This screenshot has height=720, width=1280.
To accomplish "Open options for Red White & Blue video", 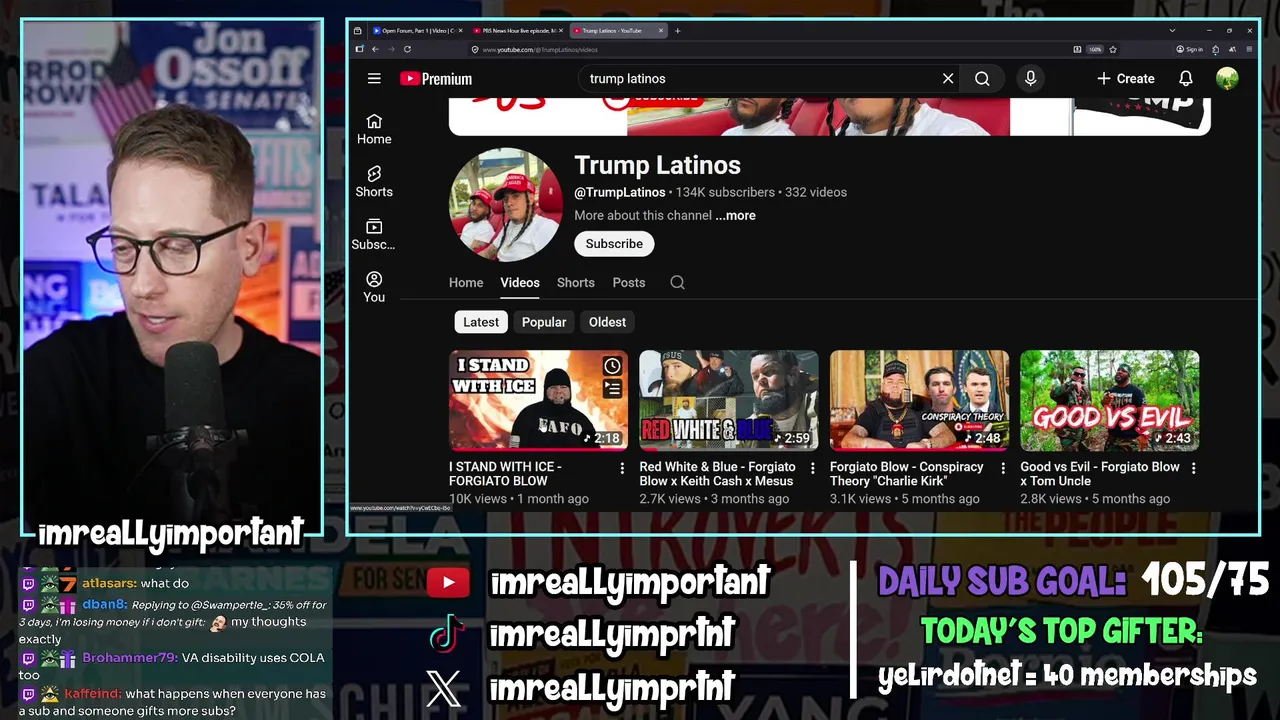I will click(812, 468).
